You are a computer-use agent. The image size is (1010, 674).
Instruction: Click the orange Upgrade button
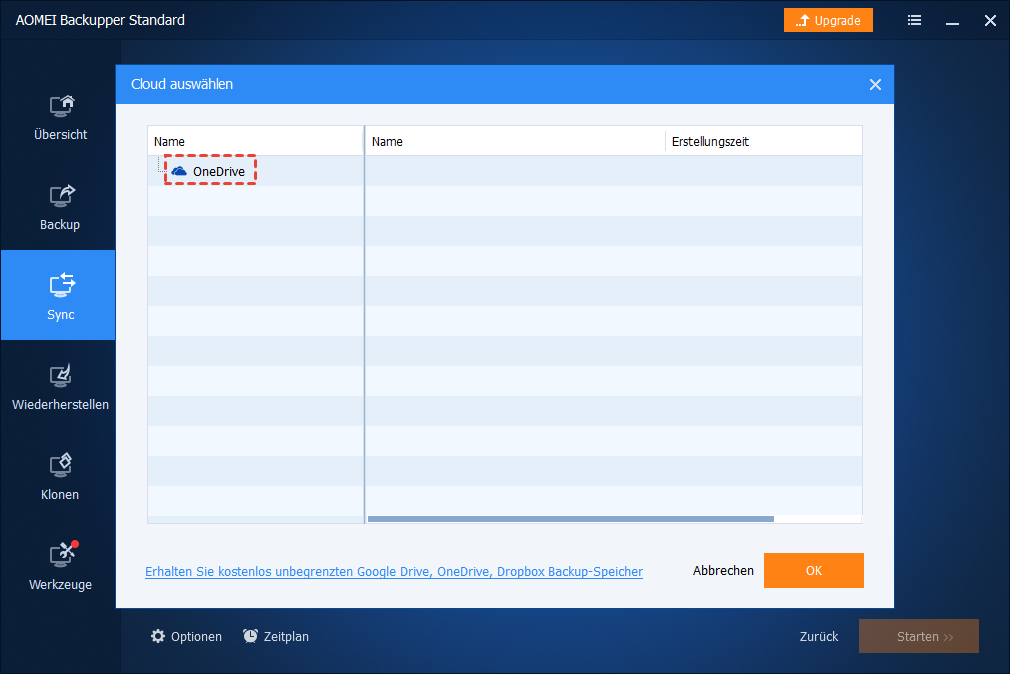(828, 20)
